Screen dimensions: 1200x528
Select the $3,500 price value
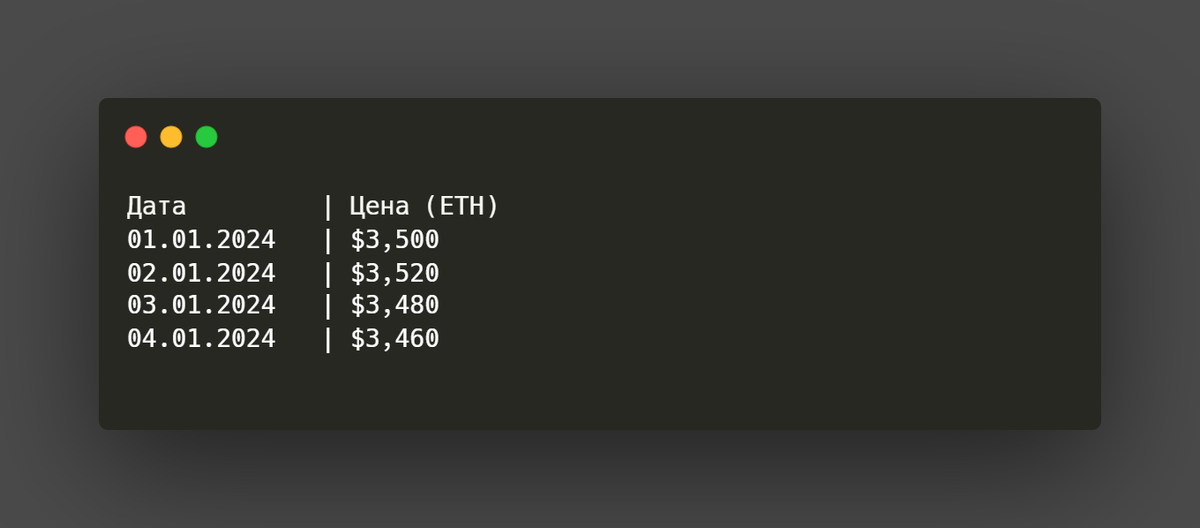pos(395,240)
